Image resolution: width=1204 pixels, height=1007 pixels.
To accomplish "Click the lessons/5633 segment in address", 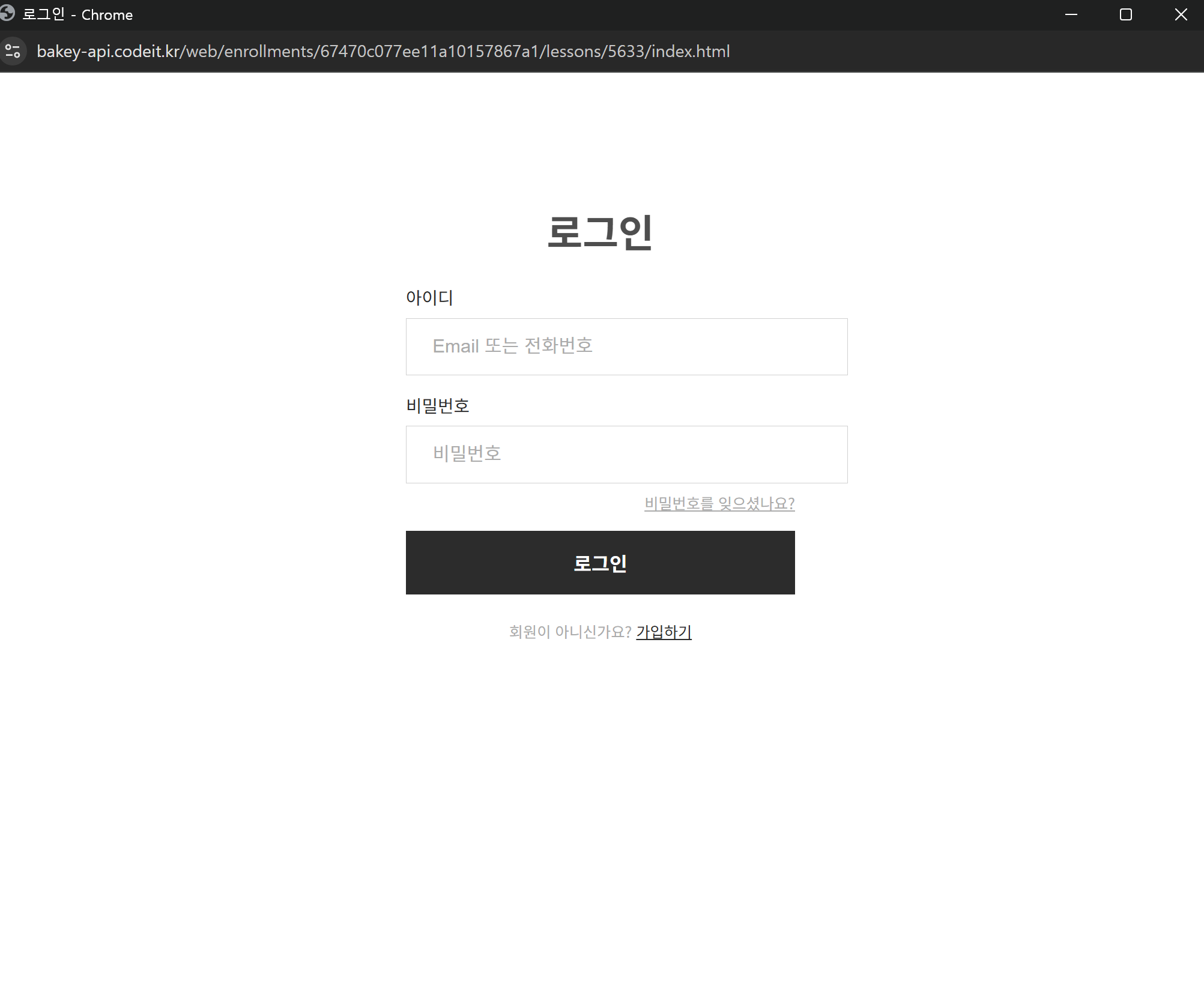I will pyautogui.click(x=594, y=52).
